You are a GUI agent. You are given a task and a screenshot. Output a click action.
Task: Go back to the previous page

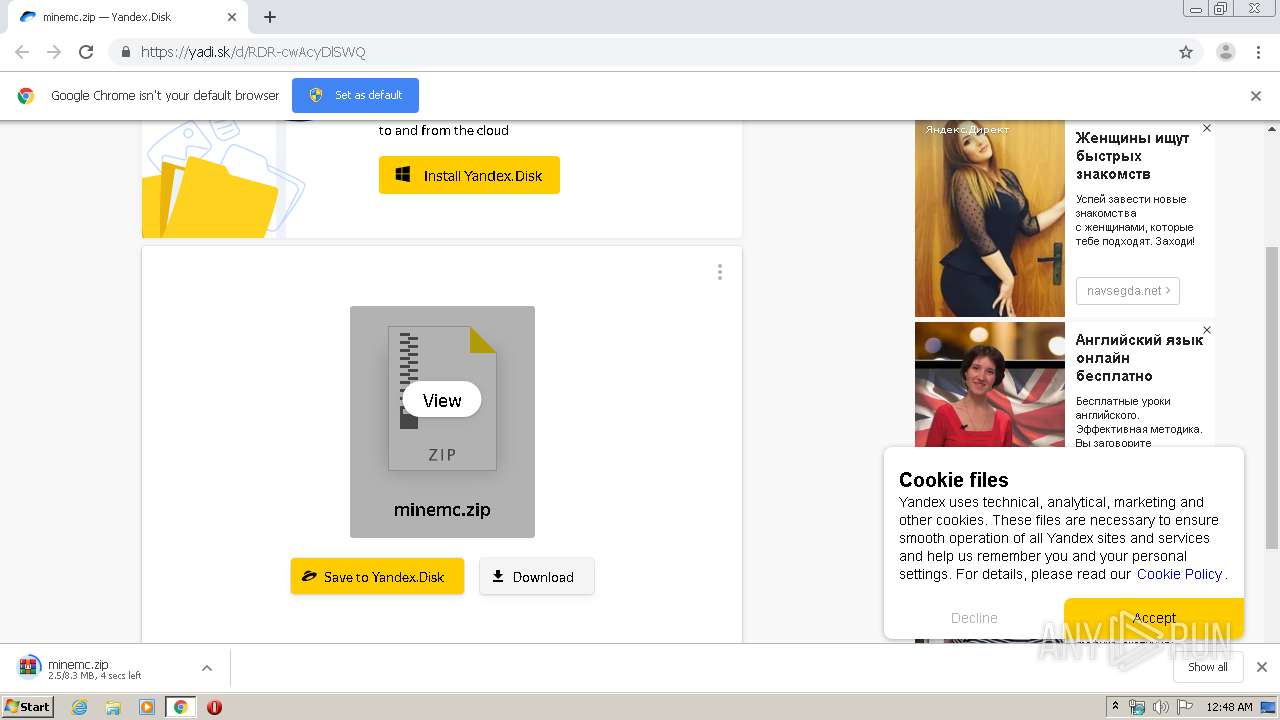pos(22,52)
